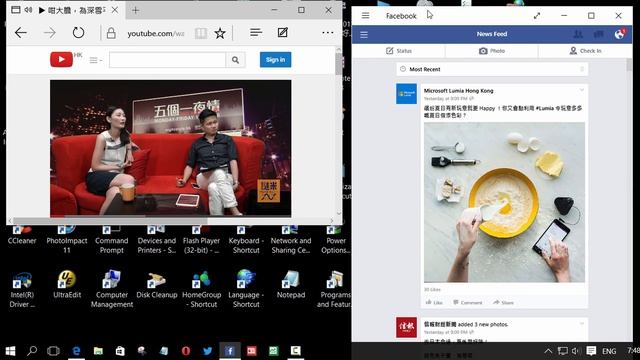
Task: Open Computer Management desktop shortcut
Action: coord(111,289)
